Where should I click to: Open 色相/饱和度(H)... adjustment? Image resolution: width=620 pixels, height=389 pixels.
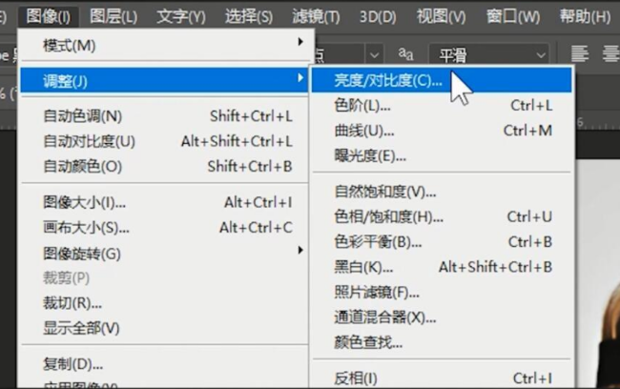[x=442, y=217]
